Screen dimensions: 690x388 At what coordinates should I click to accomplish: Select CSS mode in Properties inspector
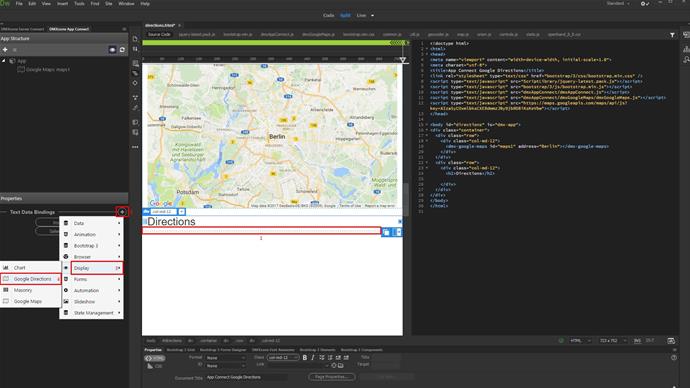coord(155,366)
